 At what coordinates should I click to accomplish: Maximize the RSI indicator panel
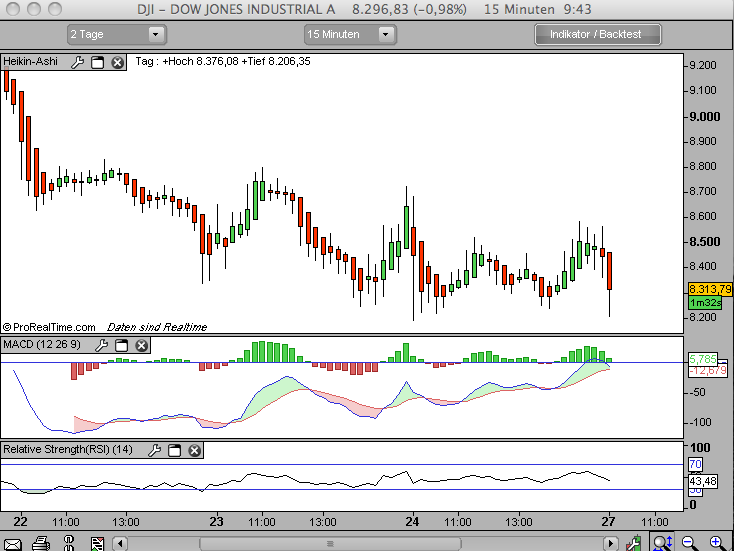pos(175,450)
